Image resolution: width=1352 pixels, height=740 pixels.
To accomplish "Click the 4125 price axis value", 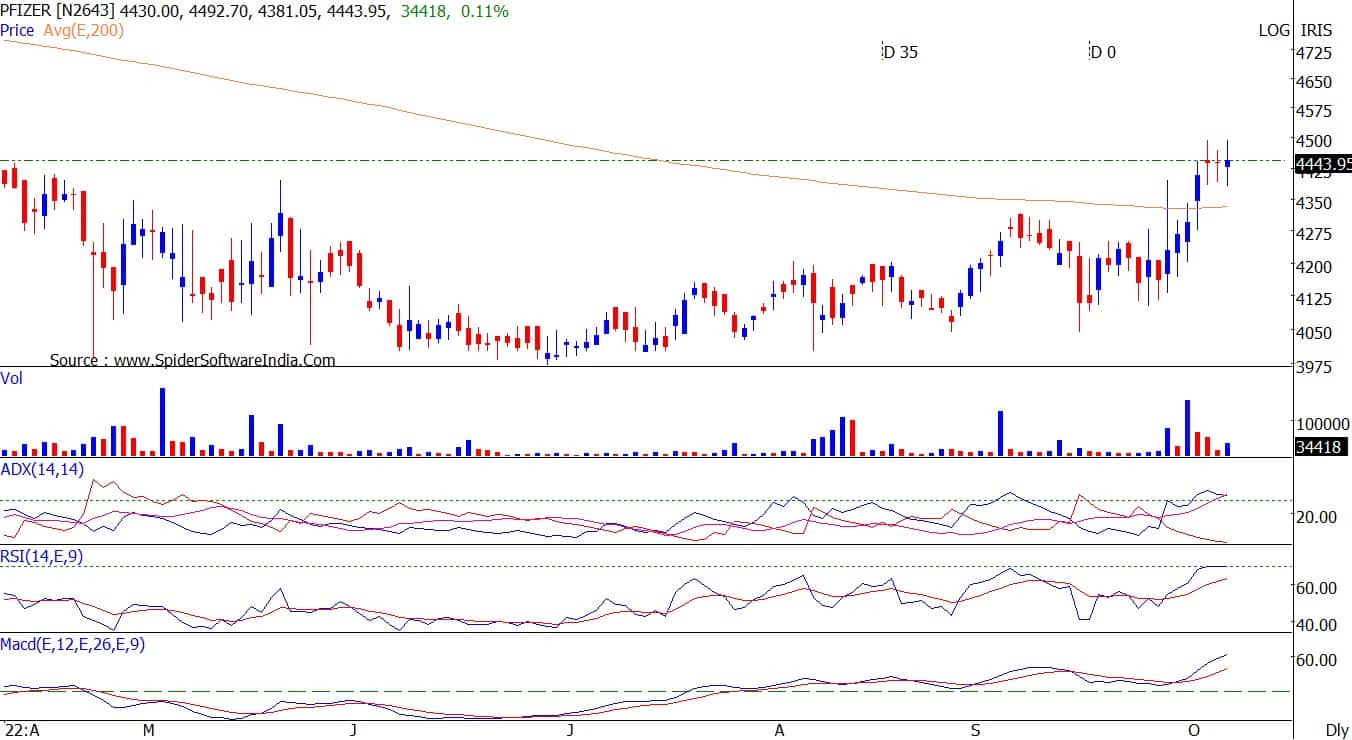I will click(1314, 299).
